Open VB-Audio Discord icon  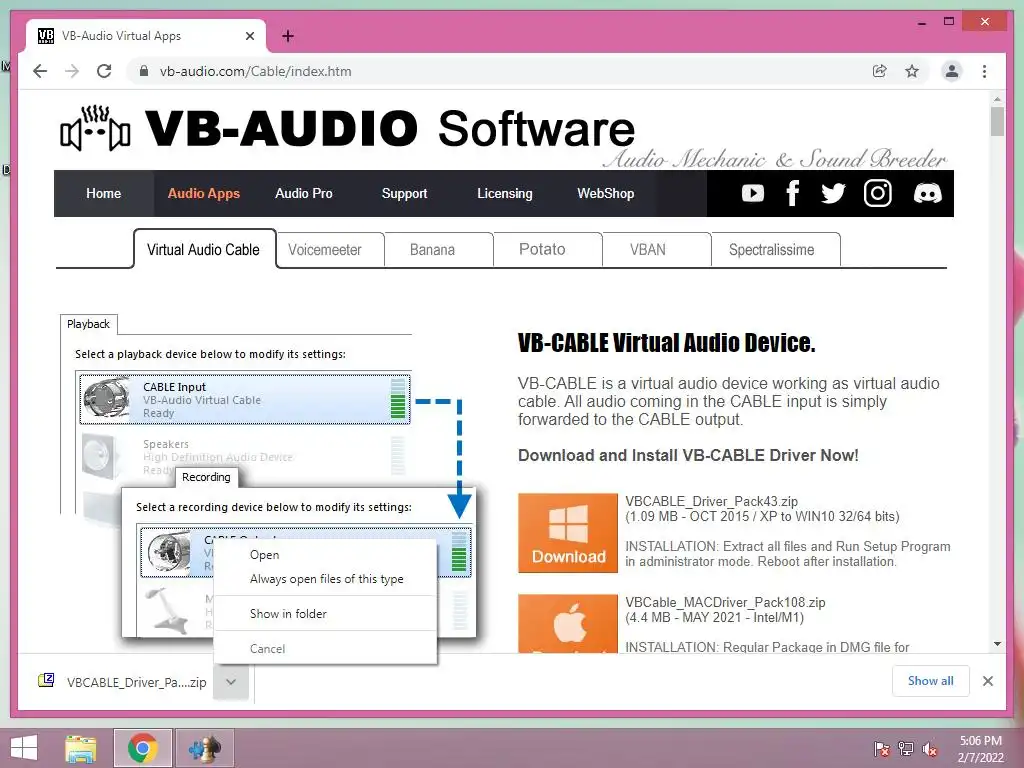[927, 193]
